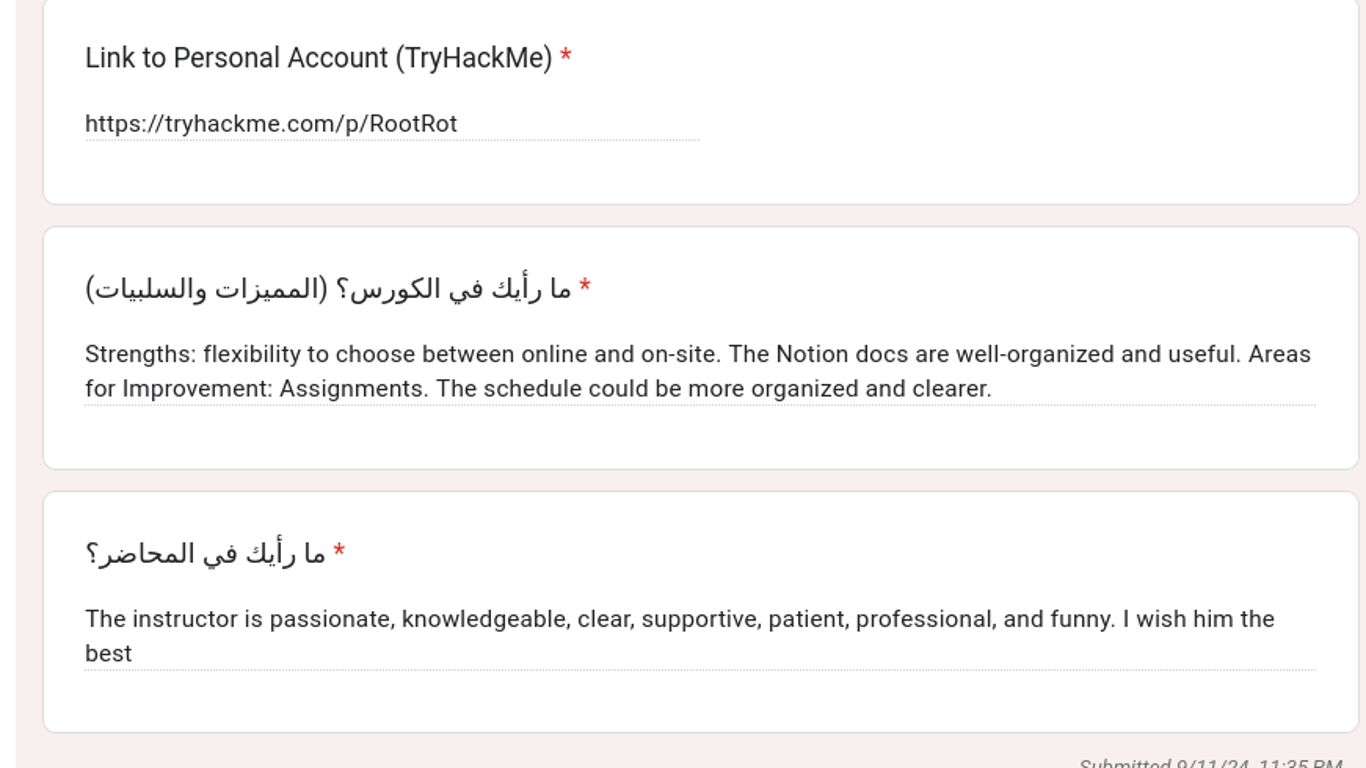Viewport: 1366px width, 768px height.
Task: Click the Arabic instructor opinion question title
Action: [206, 553]
